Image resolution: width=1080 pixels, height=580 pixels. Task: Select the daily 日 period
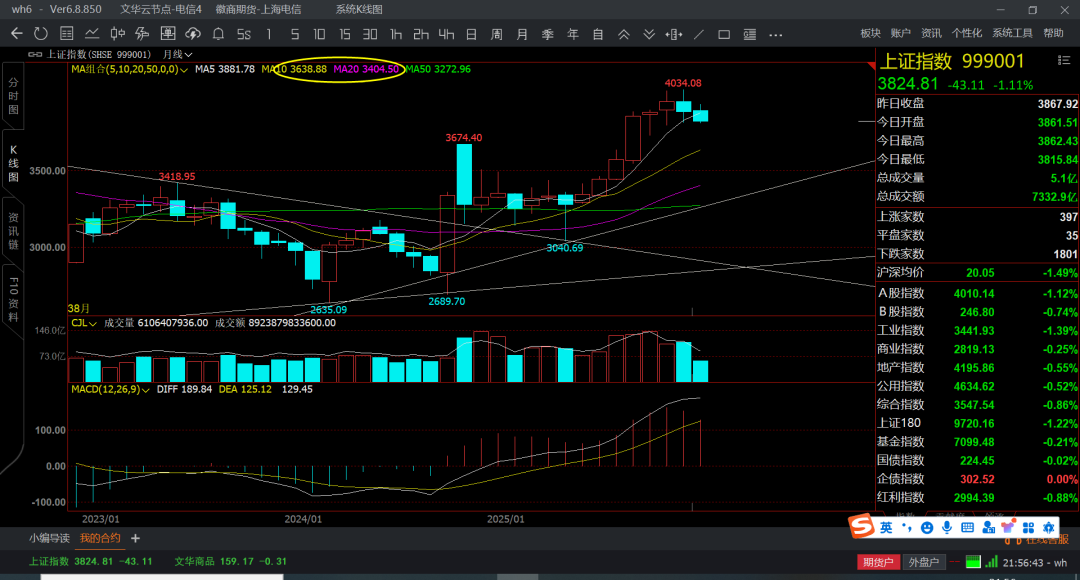tap(471, 34)
